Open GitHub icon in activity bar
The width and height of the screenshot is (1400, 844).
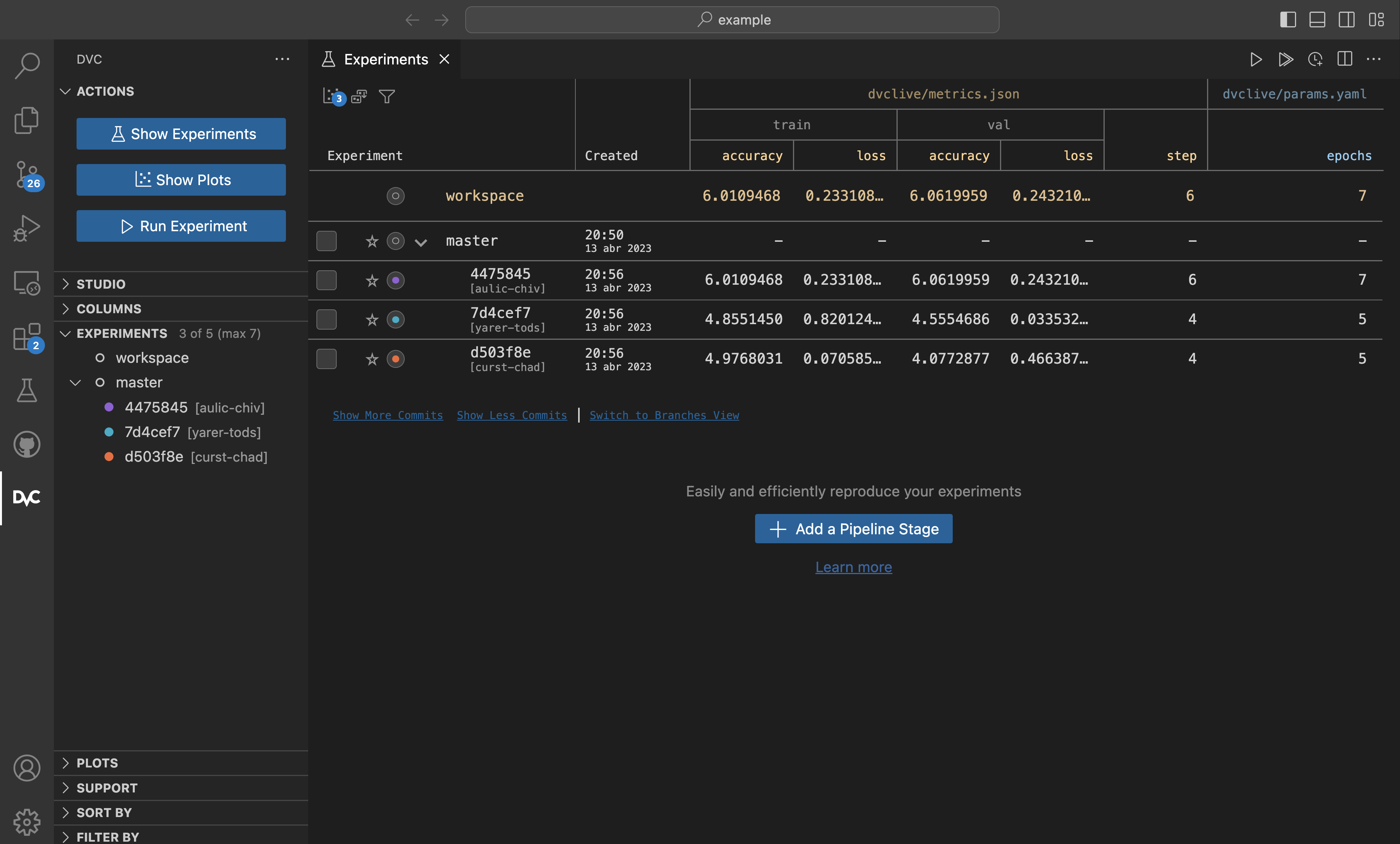[27, 444]
